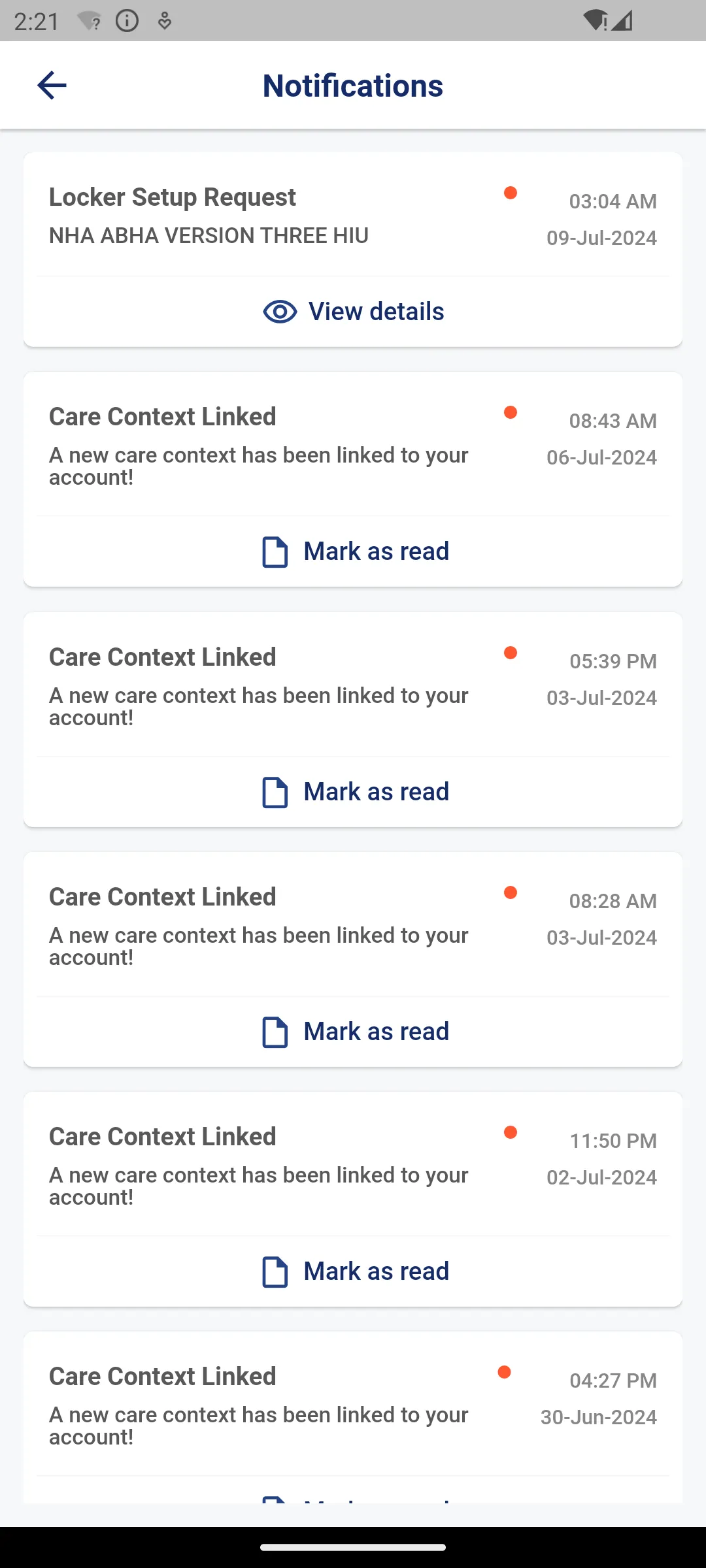
Task: Tap unread red dot on Locker Setup Request
Action: [511, 193]
